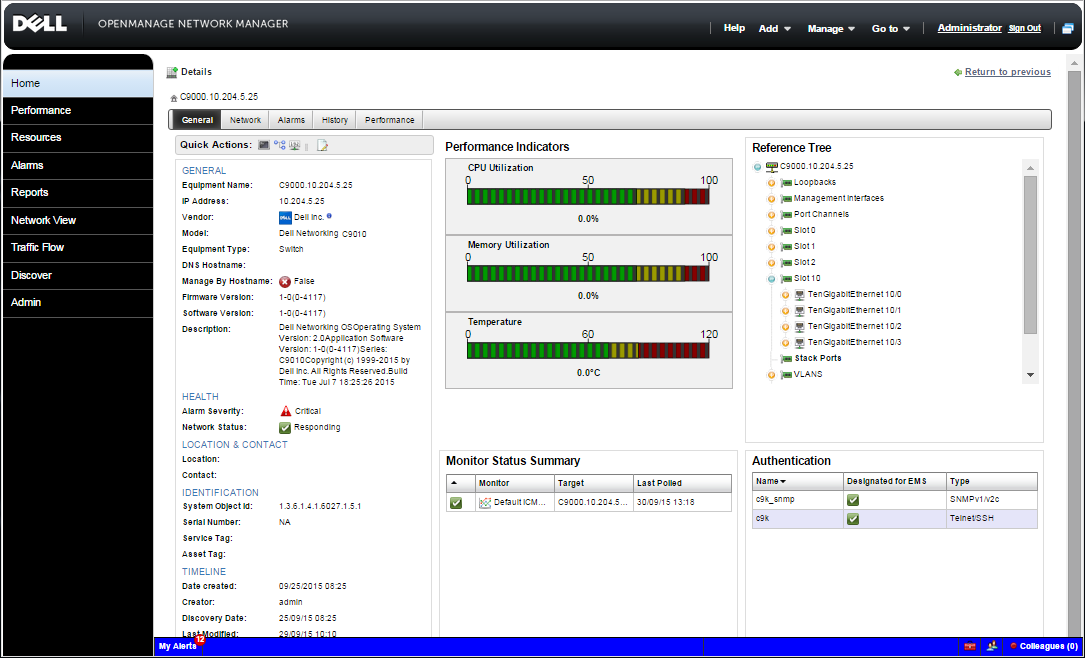1085x658 pixels.
Task: Open the colleagues people icon in bottom bar
Action: (992, 646)
